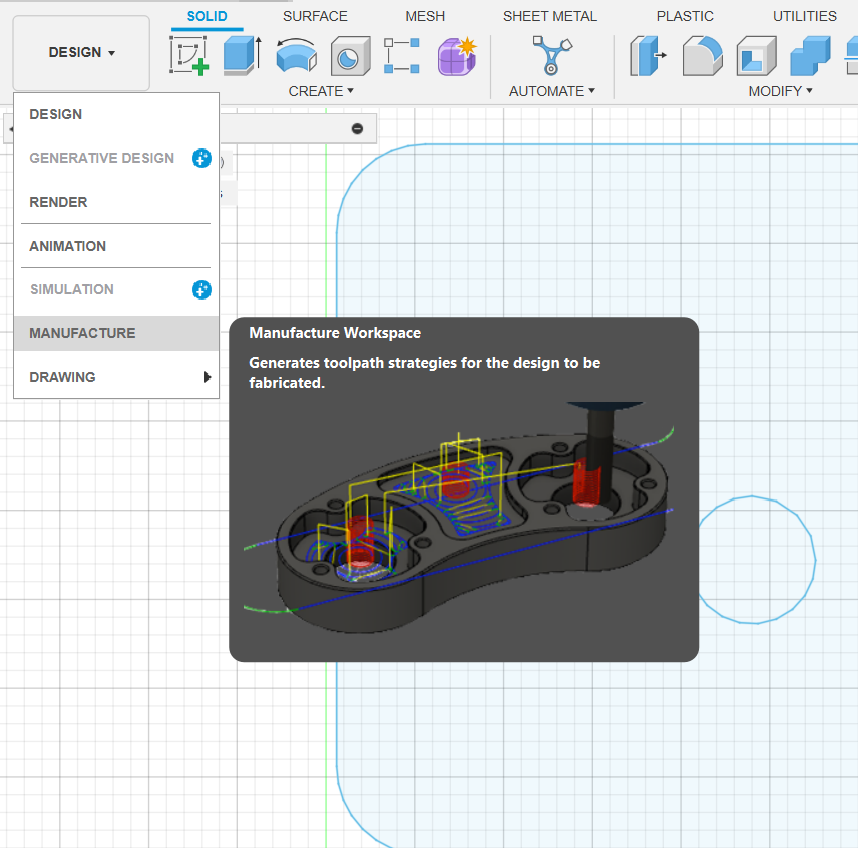Image resolution: width=858 pixels, height=848 pixels.
Task: Select the Revolve tool icon
Action: click(297, 55)
